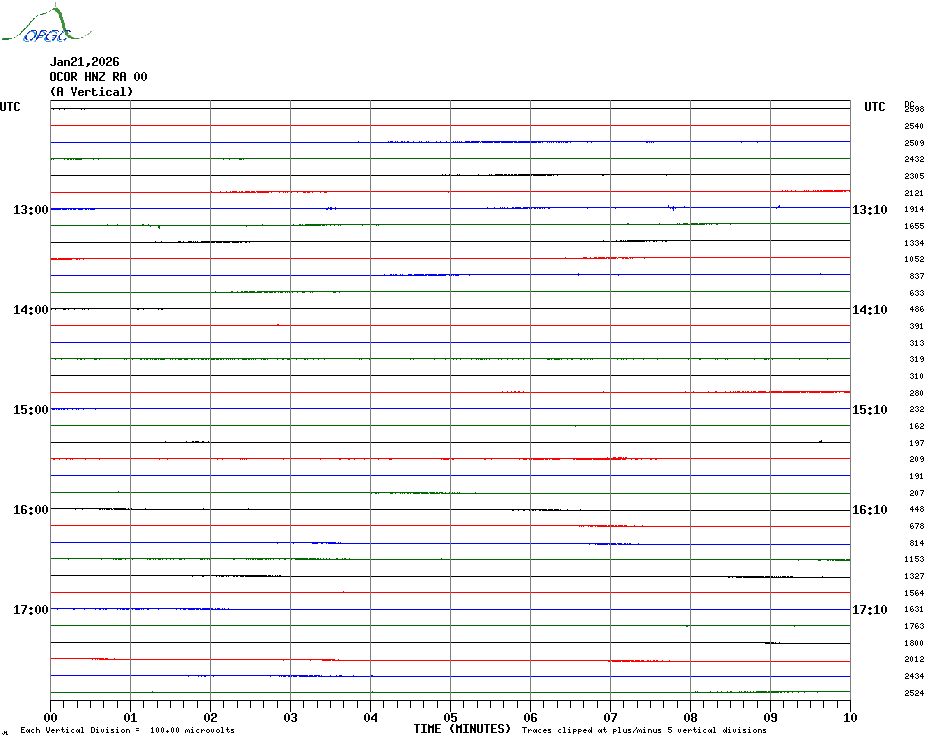Click the DC offset value 162
Screen dimensions: 930x744
tap(916, 426)
